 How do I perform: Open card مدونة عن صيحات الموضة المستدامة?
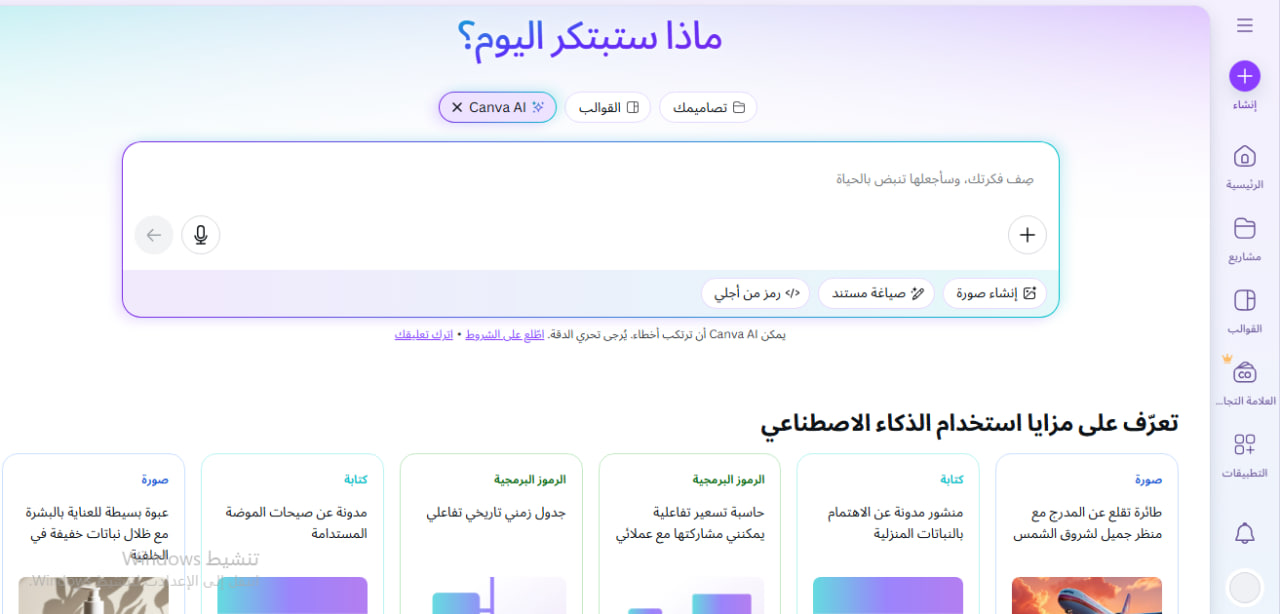click(292, 534)
